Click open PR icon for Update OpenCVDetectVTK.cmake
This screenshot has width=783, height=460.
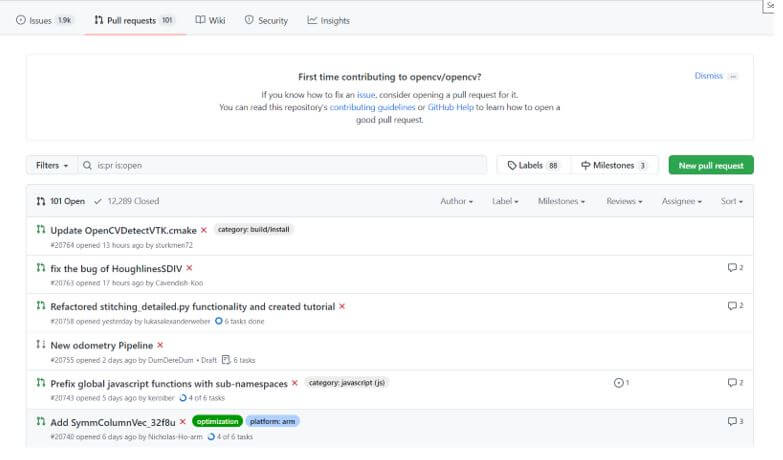(41, 230)
